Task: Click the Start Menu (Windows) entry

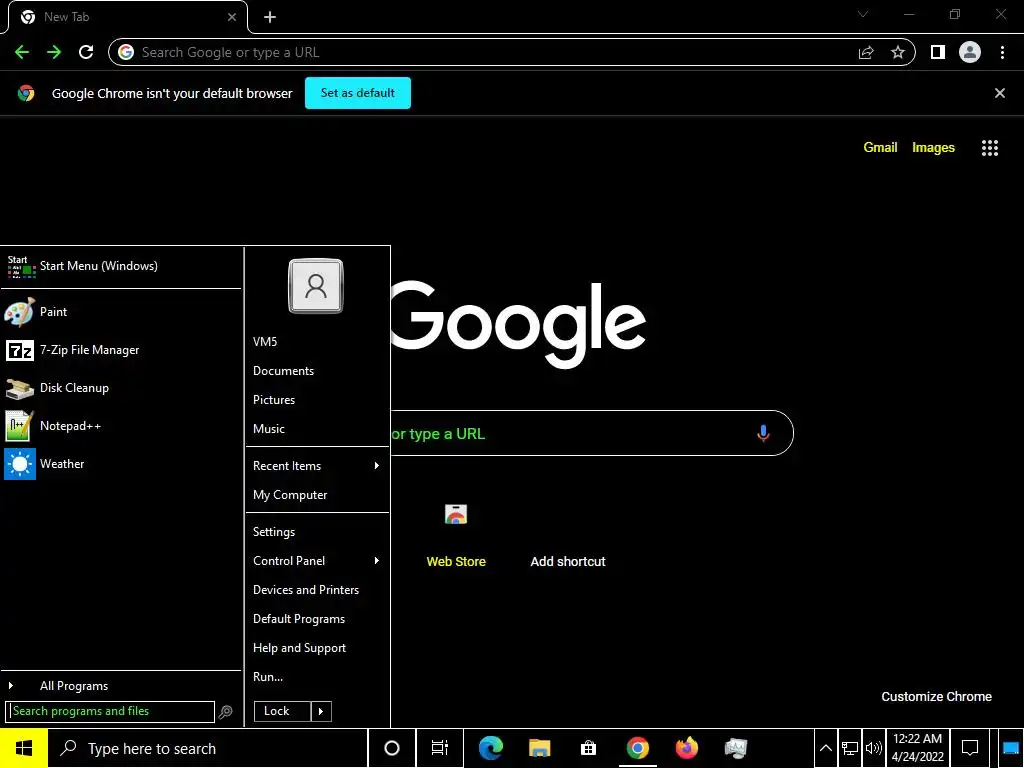Action: (121, 266)
